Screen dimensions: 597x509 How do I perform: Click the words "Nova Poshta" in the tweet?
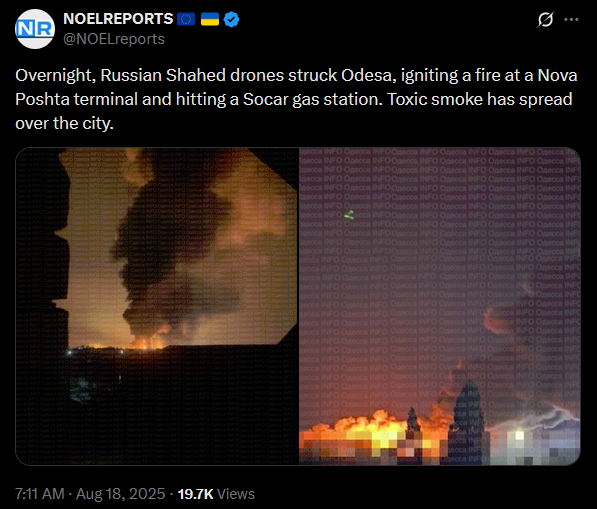[x=296, y=87]
